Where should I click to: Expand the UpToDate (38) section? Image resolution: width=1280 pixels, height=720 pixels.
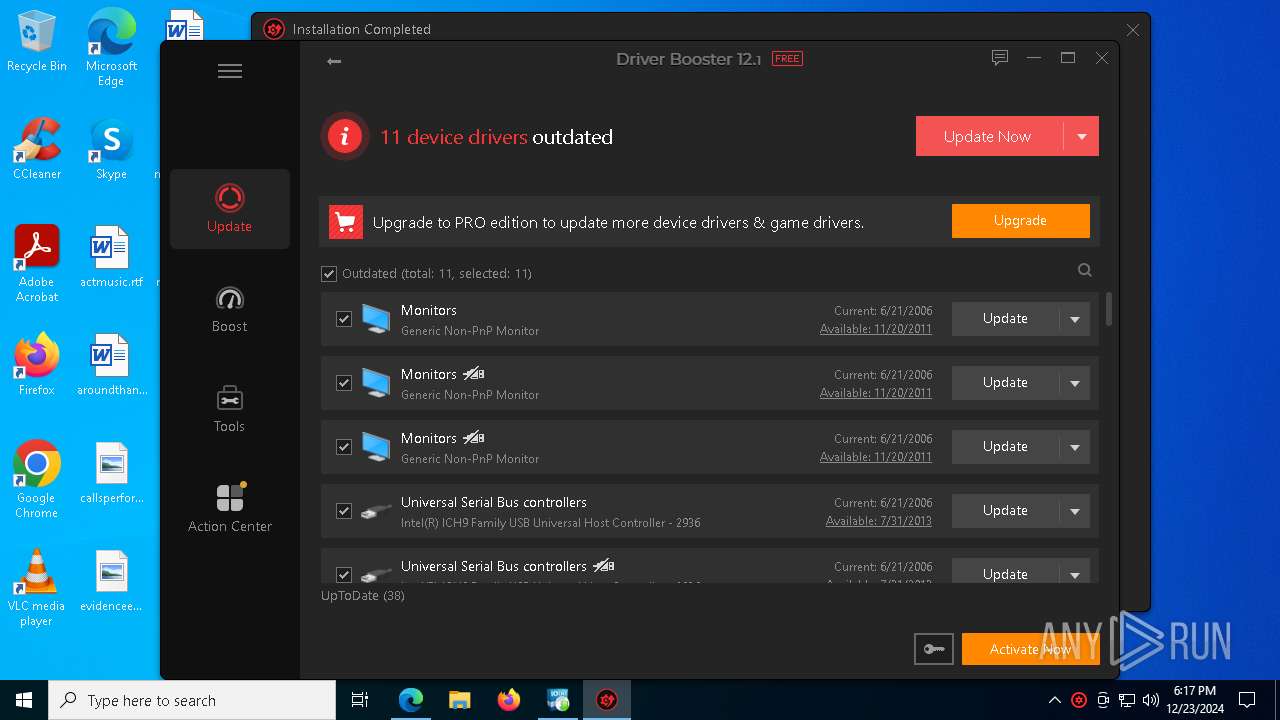(362, 595)
